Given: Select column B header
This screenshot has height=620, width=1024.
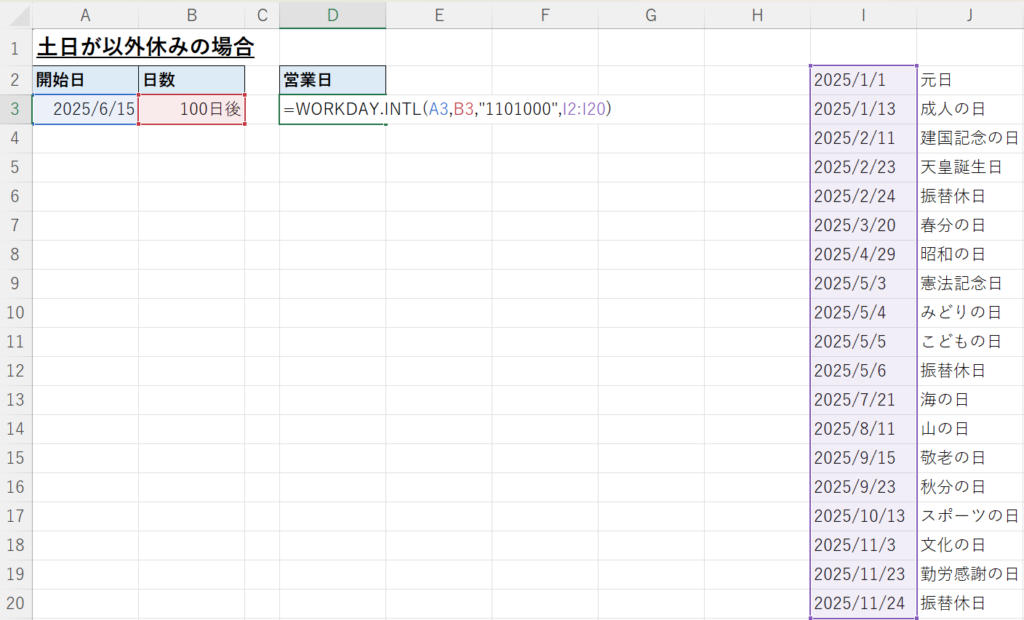Looking at the screenshot, I should (x=191, y=15).
